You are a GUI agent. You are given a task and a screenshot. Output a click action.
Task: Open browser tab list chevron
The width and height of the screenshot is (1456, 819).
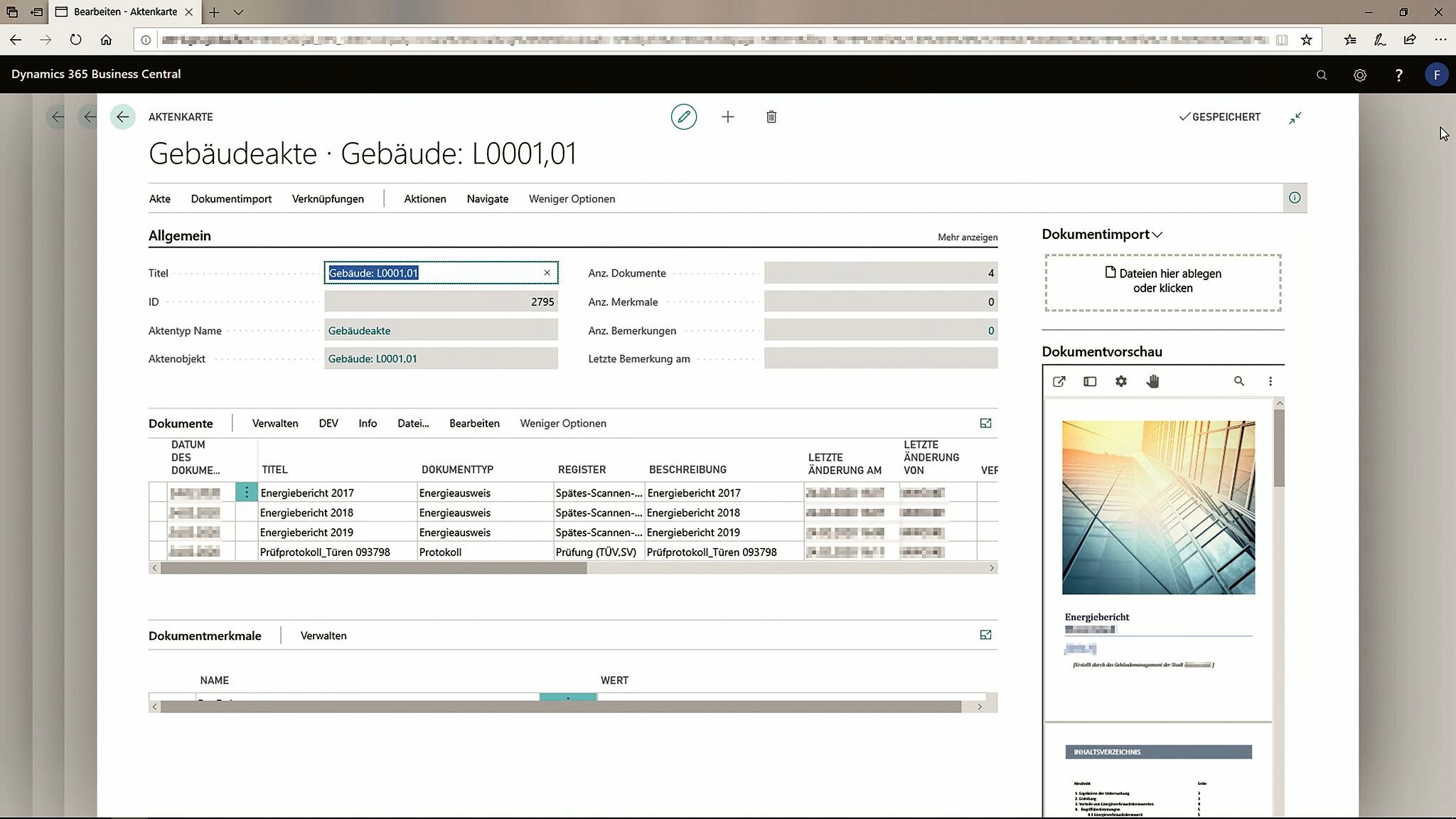click(x=239, y=12)
